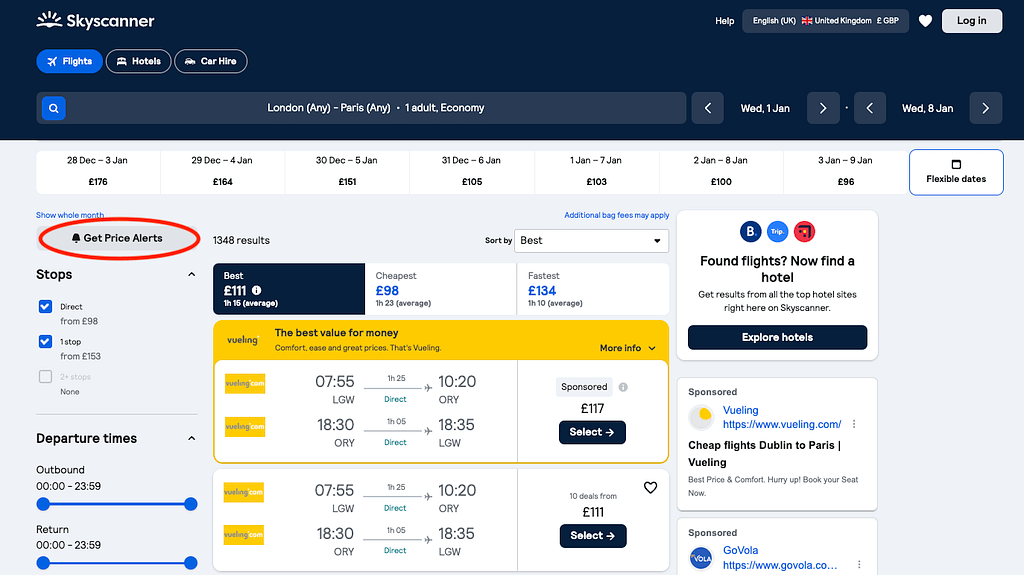Open saved favourites heart in header
Image resolution: width=1024 pixels, height=575 pixels.
[x=925, y=21]
